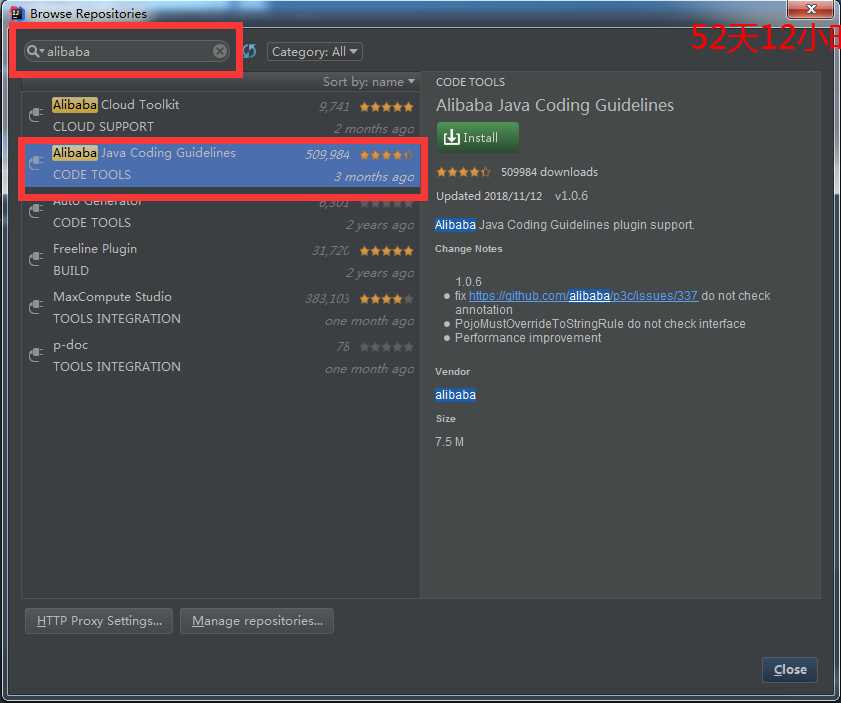Viewport: 841px width, 703px height.
Task: Click the star rating of Freeline Plugin
Action: (x=386, y=250)
